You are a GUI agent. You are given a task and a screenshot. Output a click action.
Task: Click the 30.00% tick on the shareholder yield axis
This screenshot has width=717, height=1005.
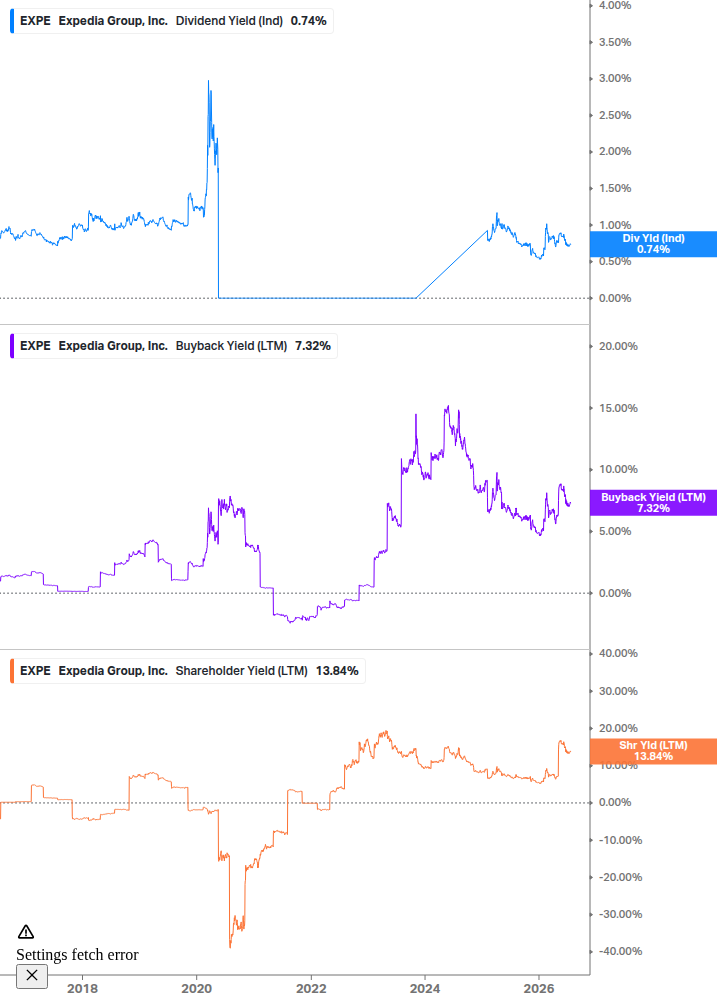pos(618,691)
